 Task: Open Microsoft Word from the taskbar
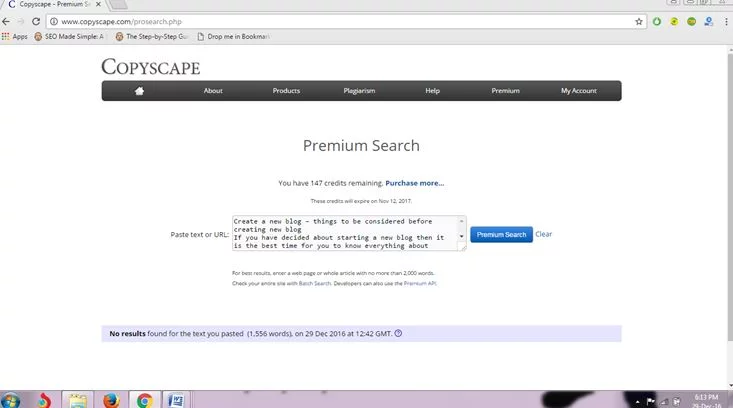click(176, 401)
